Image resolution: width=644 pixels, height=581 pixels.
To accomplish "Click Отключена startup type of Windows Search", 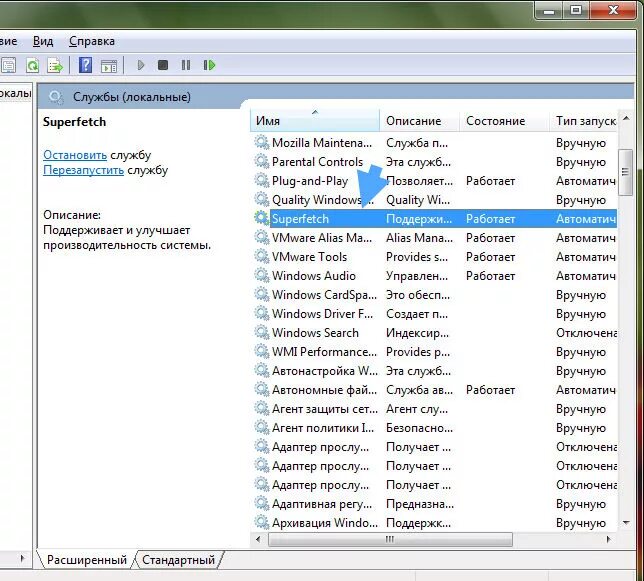I will [x=586, y=333].
